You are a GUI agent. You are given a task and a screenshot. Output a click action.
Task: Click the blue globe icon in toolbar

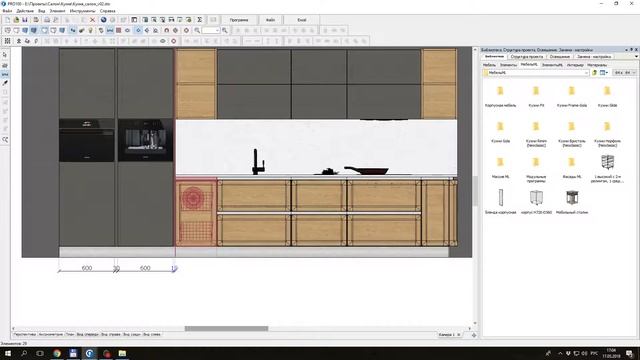[104, 20]
